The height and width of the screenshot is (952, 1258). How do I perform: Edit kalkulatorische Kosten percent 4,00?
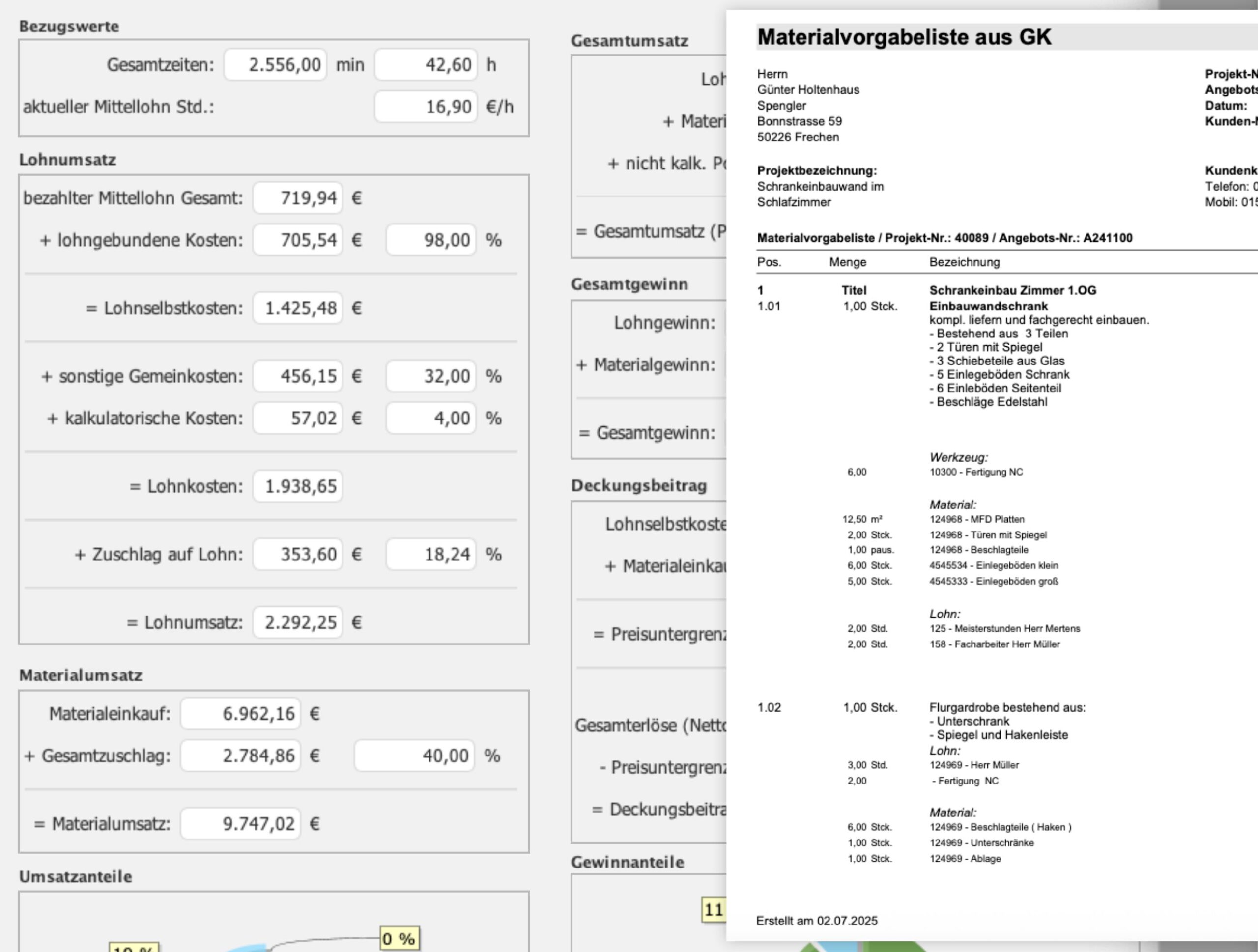click(431, 419)
